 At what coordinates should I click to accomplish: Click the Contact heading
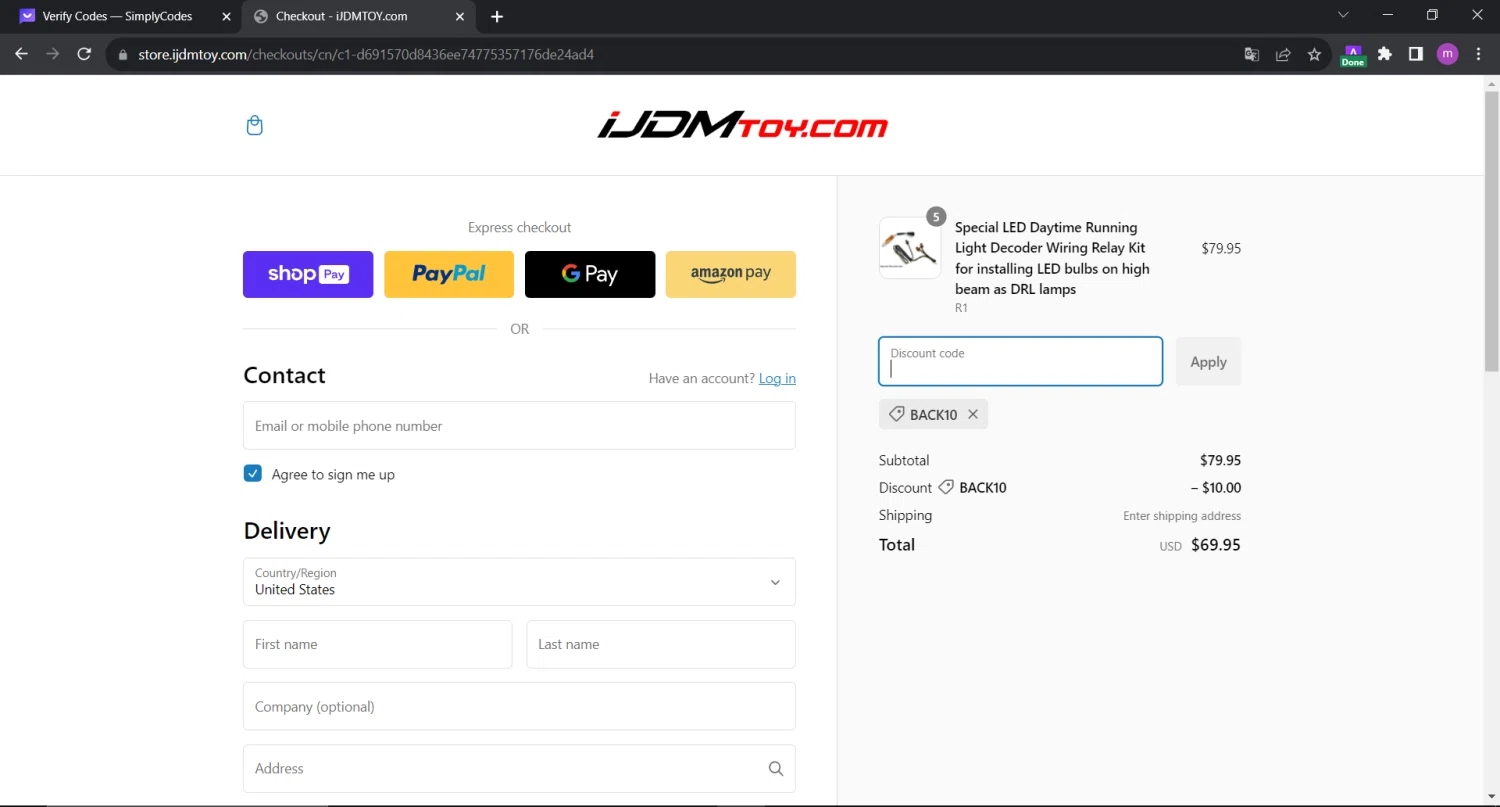click(x=284, y=376)
